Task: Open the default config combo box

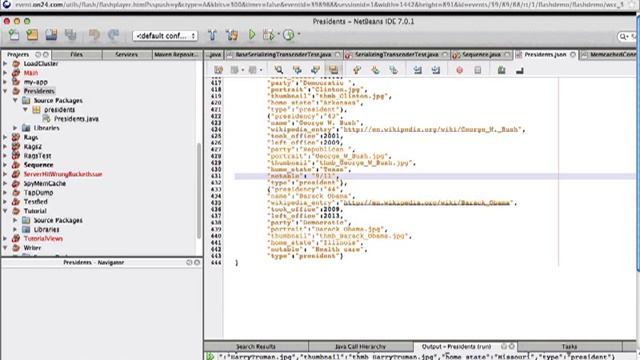Action: (165, 36)
